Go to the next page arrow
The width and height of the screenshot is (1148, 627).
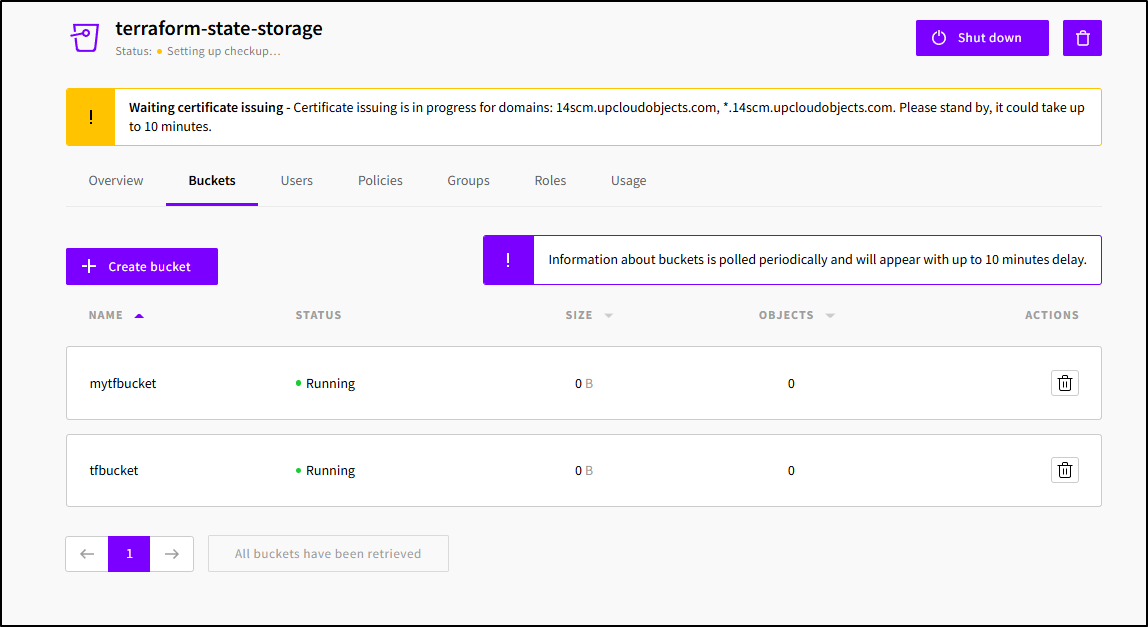172,554
